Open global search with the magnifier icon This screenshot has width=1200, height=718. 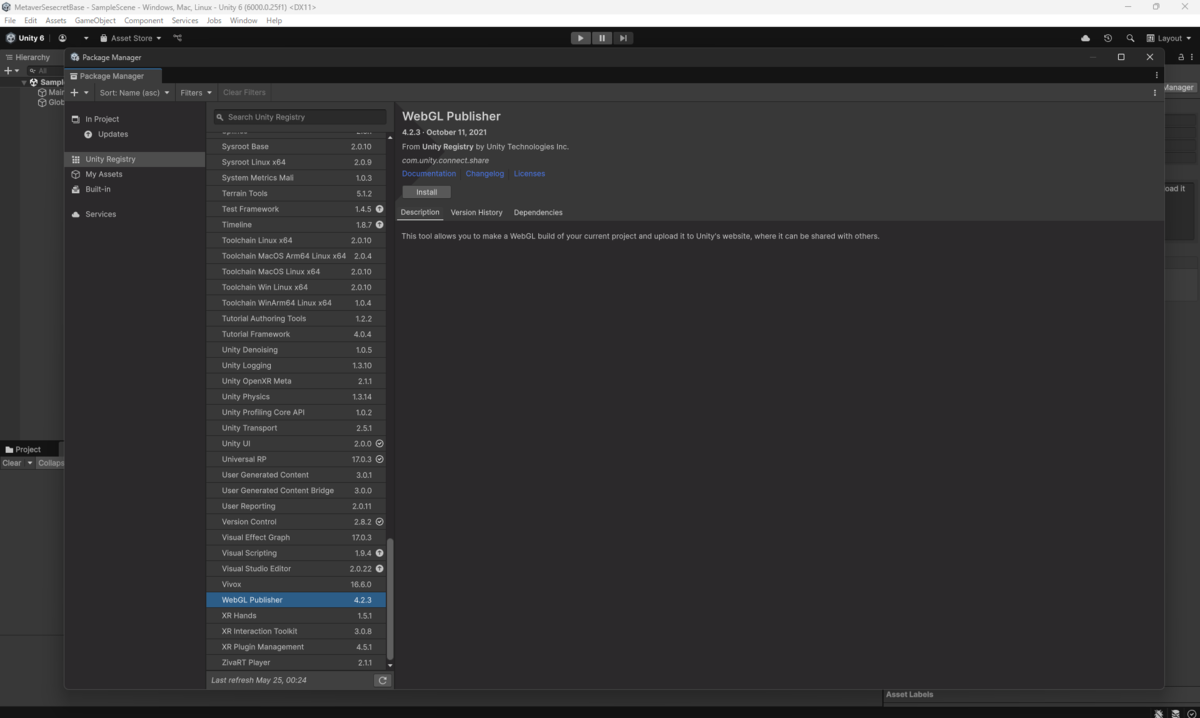coord(1130,37)
